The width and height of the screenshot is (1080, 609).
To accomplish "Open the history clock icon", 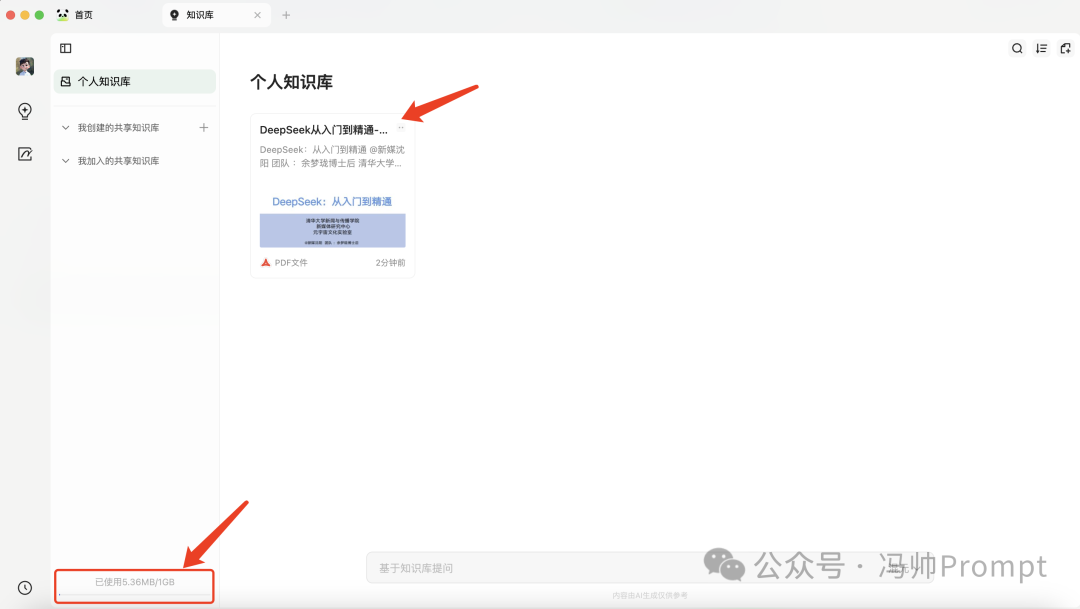I will point(25,588).
